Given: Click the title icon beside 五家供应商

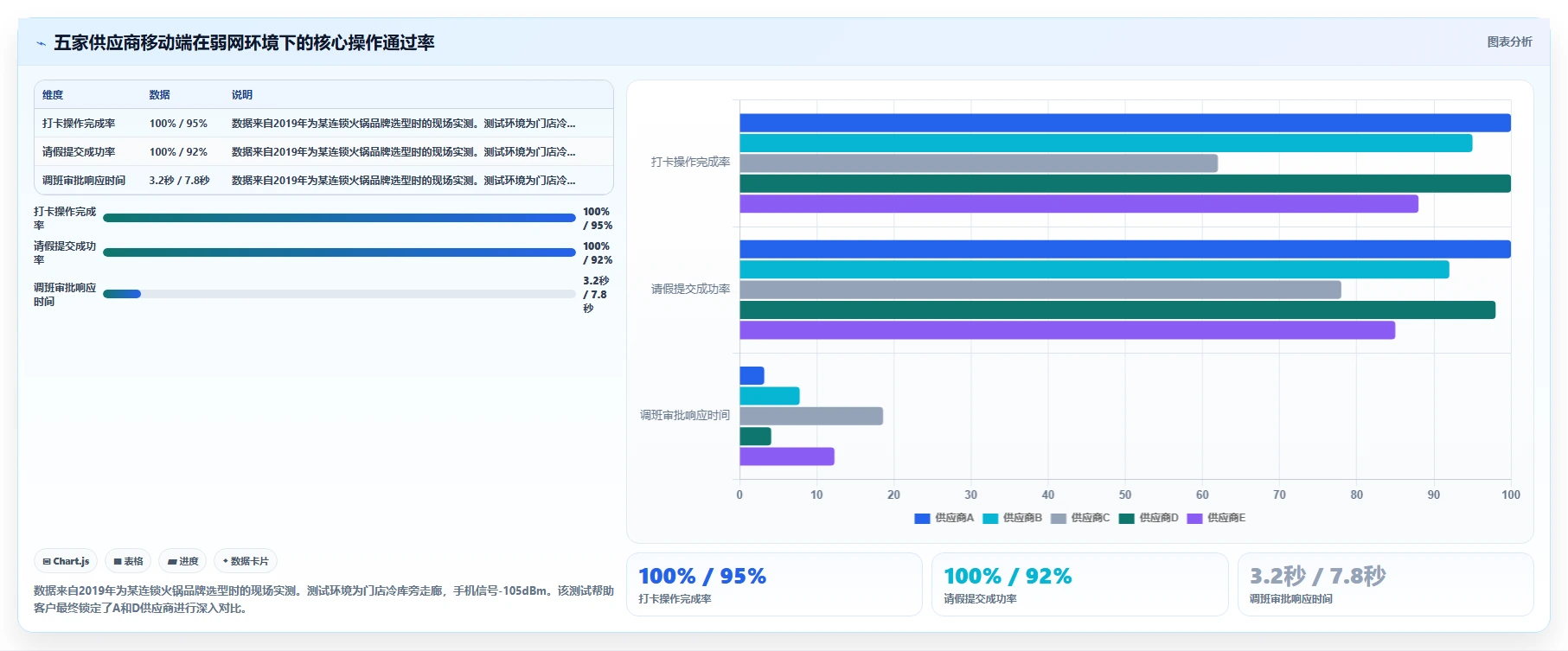Looking at the screenshot, I should click(x=41, y=43).
